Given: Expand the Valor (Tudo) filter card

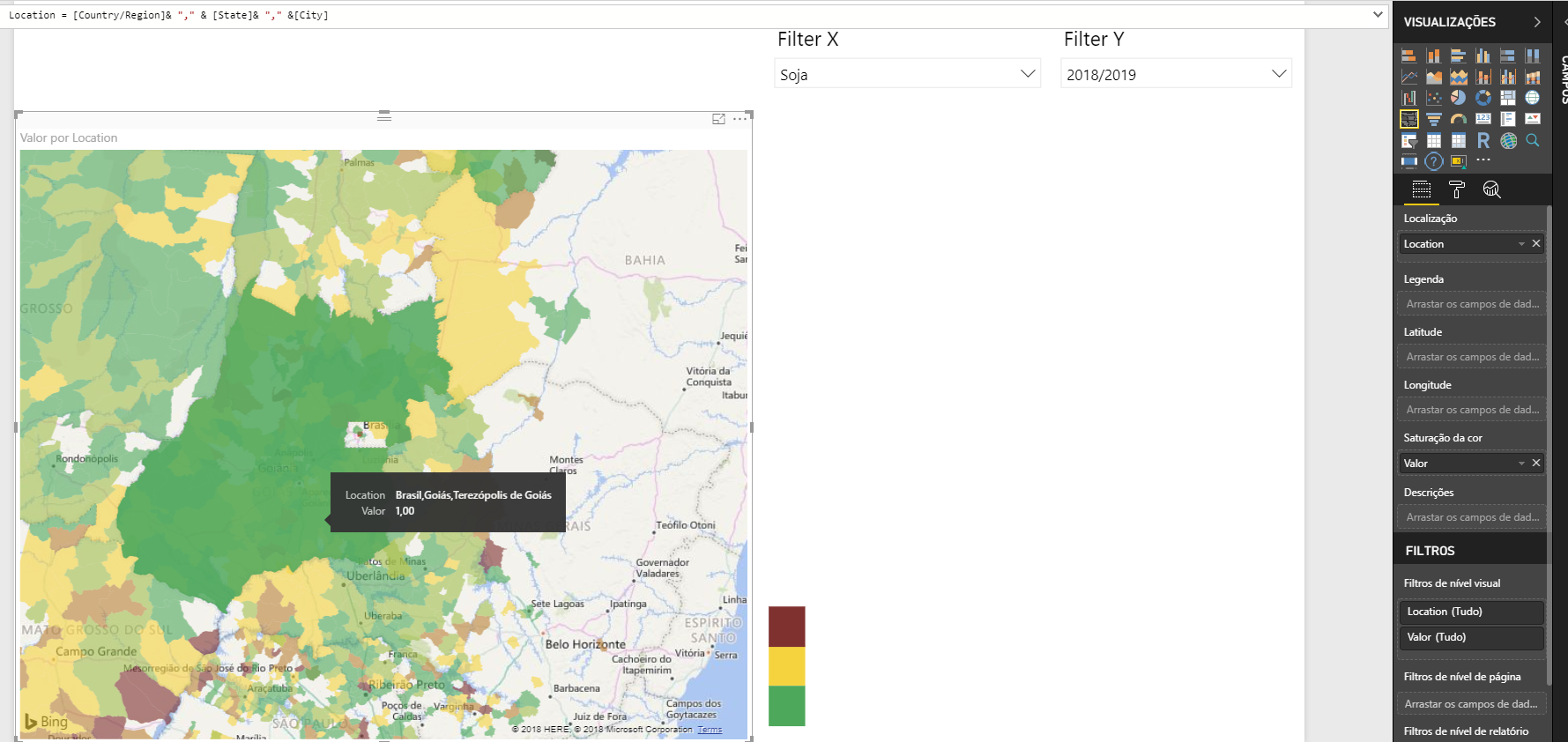Looking at the screenshot, I should pyautogui.click(x=1471, y=637).
